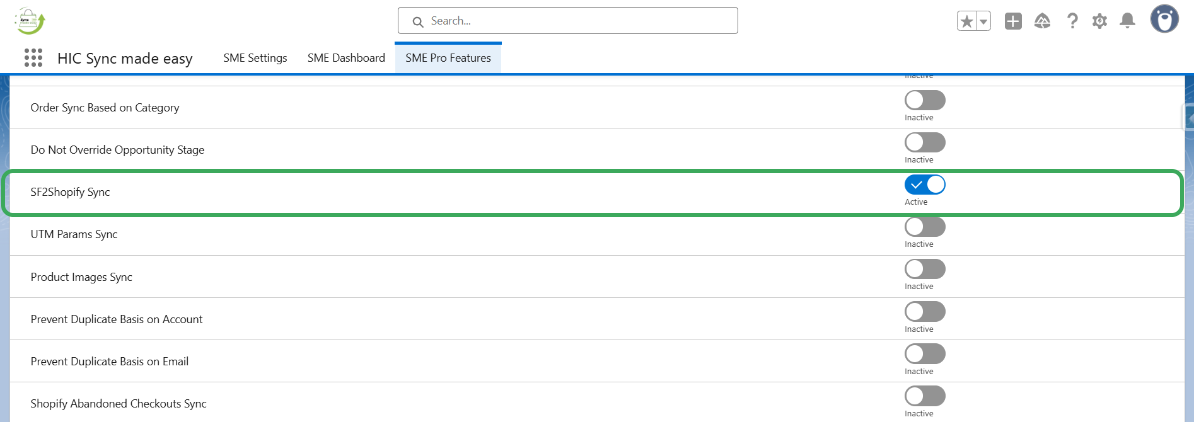Turn on UTM Params Sync
The height and width of the screenshot is (422, 1194).
(x=925, y=227)
